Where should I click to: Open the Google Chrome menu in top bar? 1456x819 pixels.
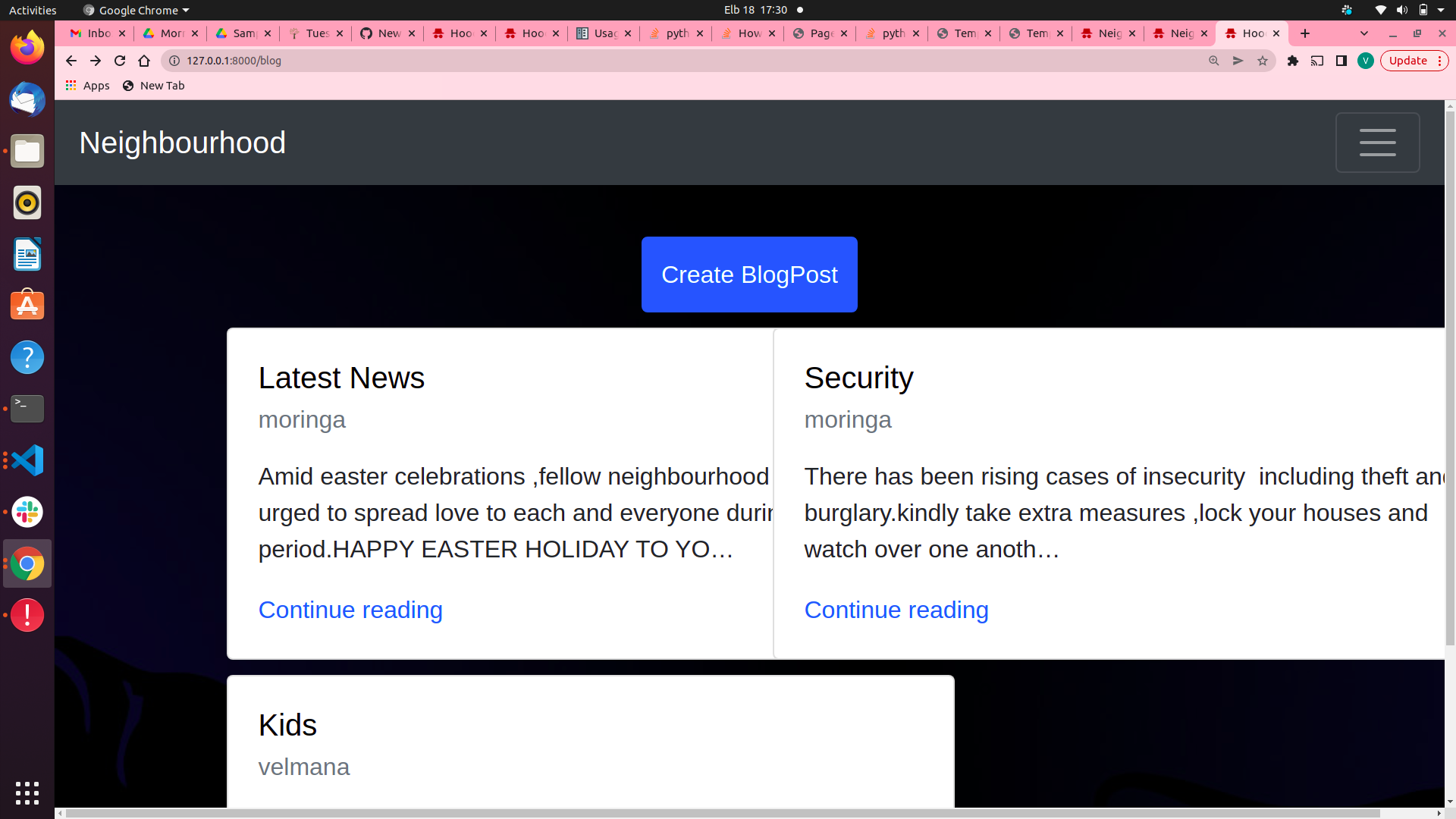[x=135, y=10]
